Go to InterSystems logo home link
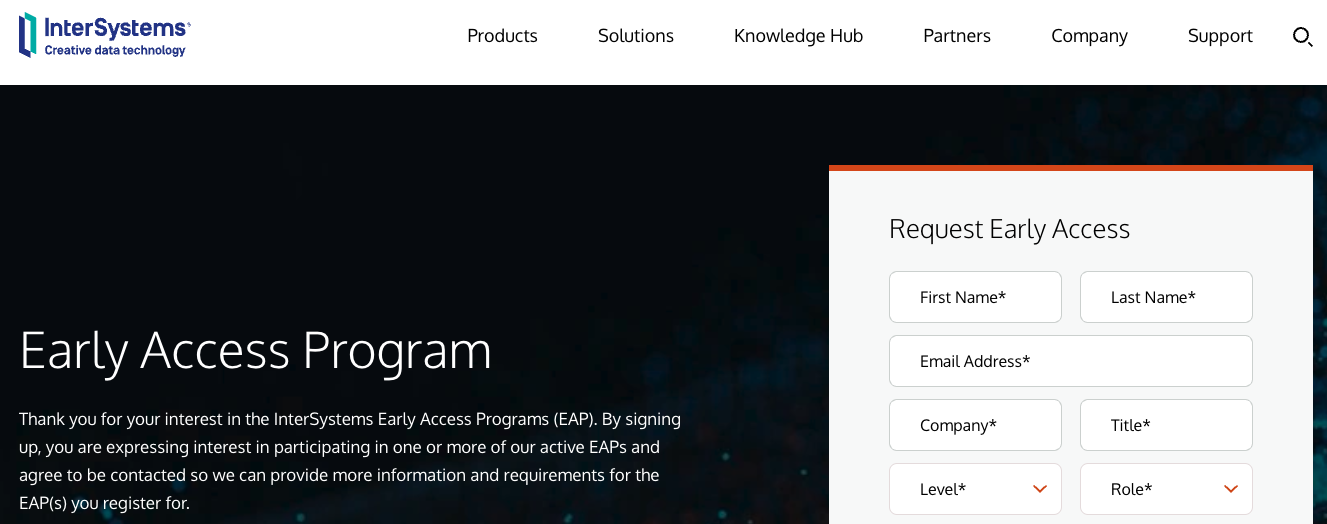 tap(104, 35)
